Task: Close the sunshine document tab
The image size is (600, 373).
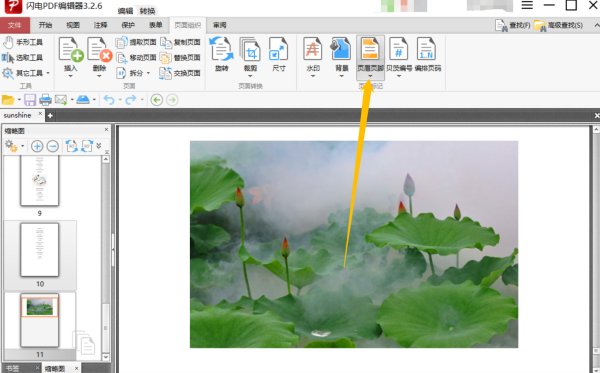Action: [x=40, y=114]
